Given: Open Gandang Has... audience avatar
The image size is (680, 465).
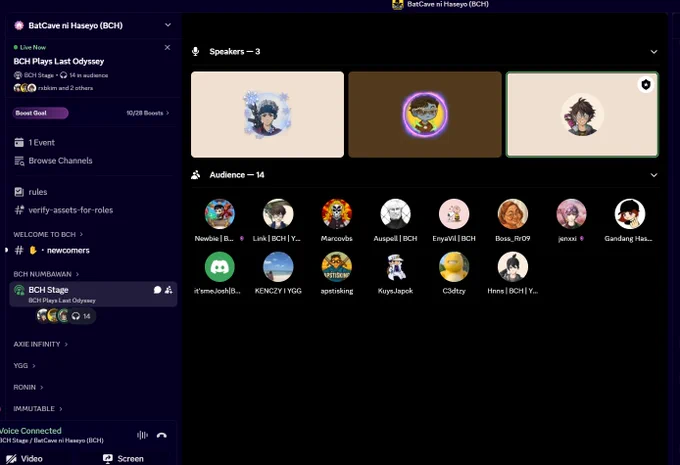Looking at the screenshot, I should tap(630, 214).
